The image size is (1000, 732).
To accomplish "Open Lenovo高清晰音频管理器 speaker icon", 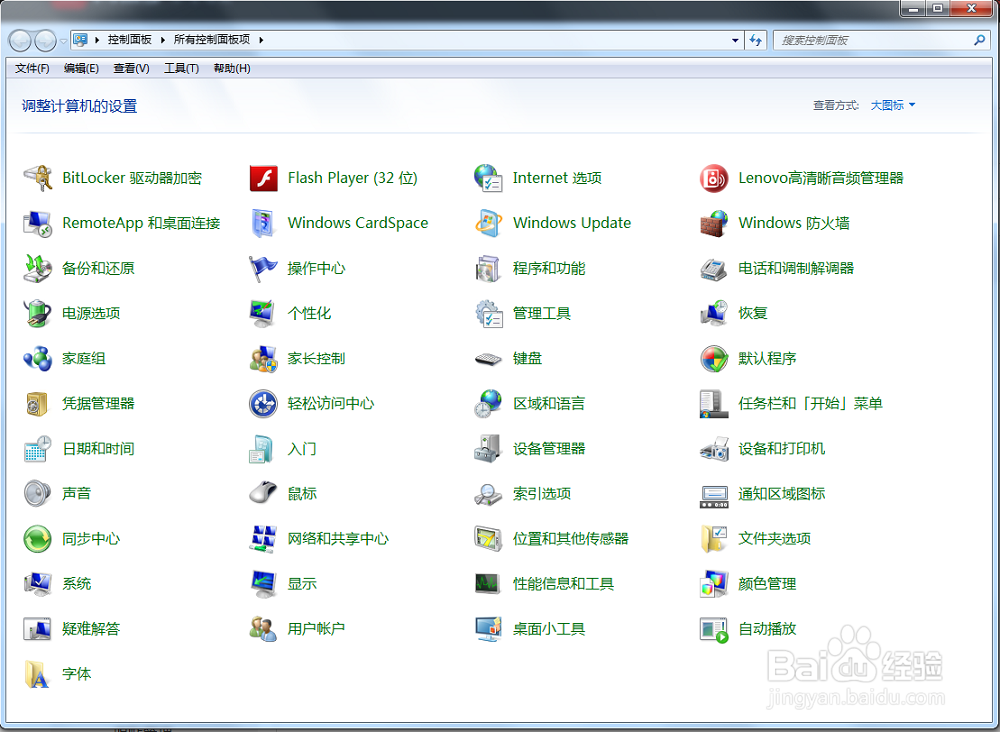I will (x=714, y=178).
